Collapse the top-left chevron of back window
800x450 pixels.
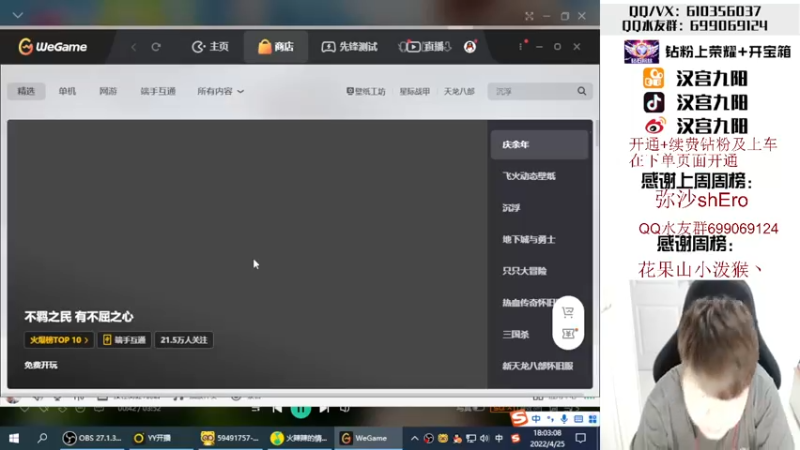point(18,15)
